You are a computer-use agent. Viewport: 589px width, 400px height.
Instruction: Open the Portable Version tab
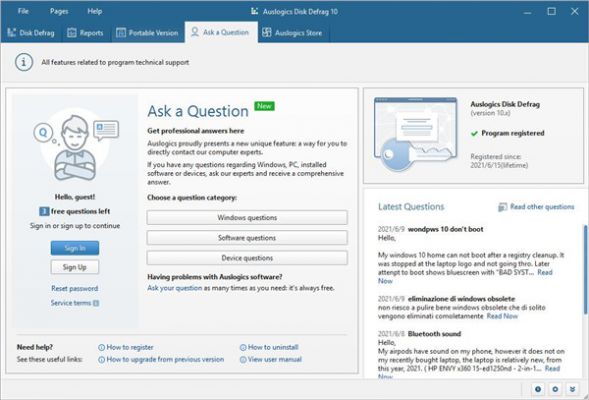[x=147, y=33]
